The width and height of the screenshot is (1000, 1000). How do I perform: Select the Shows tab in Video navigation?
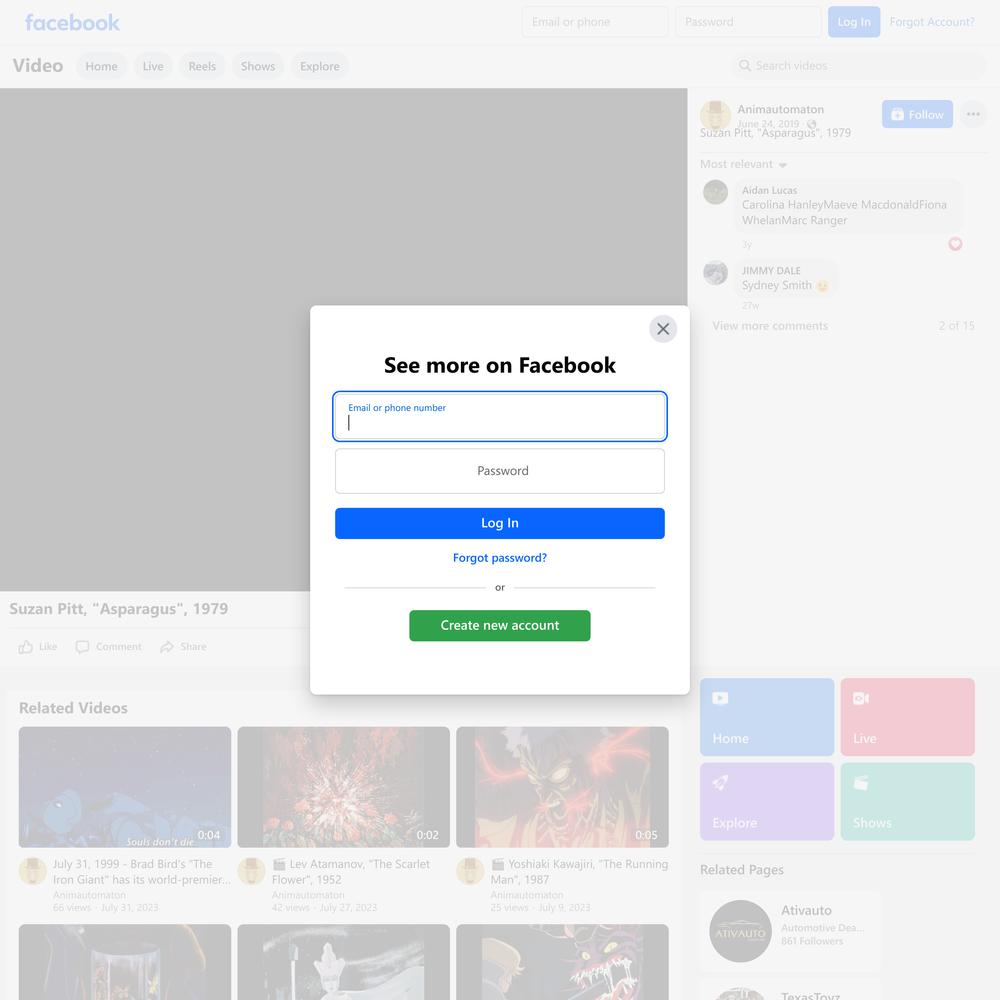click(x=258, y=66)
